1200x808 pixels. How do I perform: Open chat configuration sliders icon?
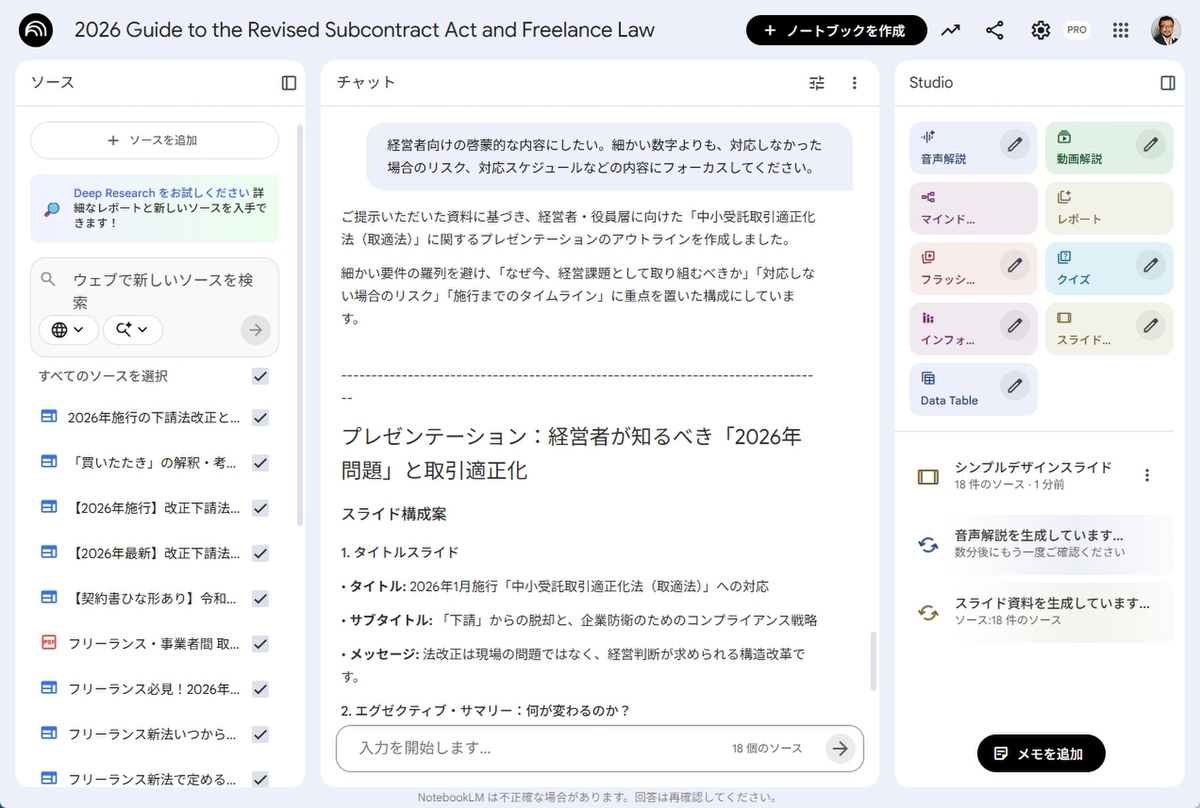[817, 83]
